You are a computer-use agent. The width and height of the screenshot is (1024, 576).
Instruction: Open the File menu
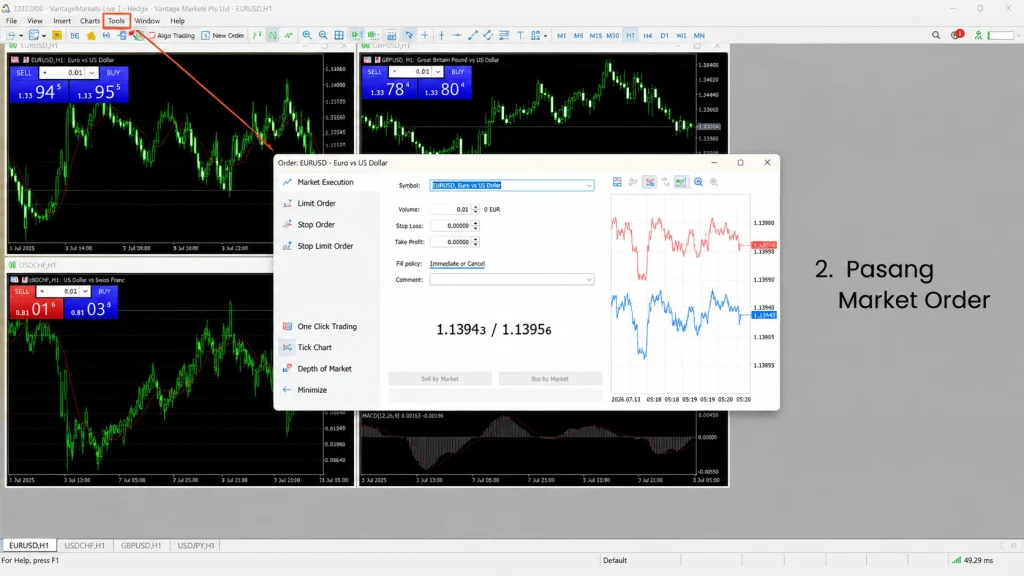click(11, 21)
